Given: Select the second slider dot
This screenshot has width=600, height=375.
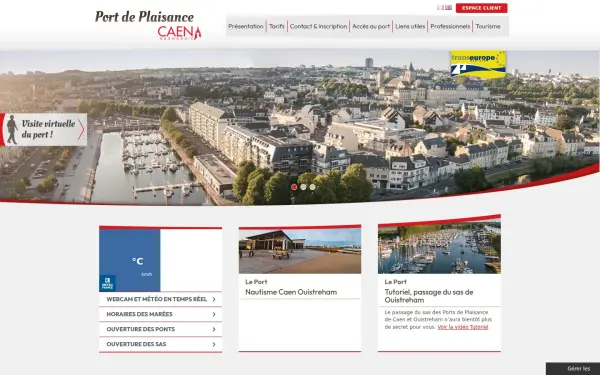Looking at the screenshot, I should [303, 187].
